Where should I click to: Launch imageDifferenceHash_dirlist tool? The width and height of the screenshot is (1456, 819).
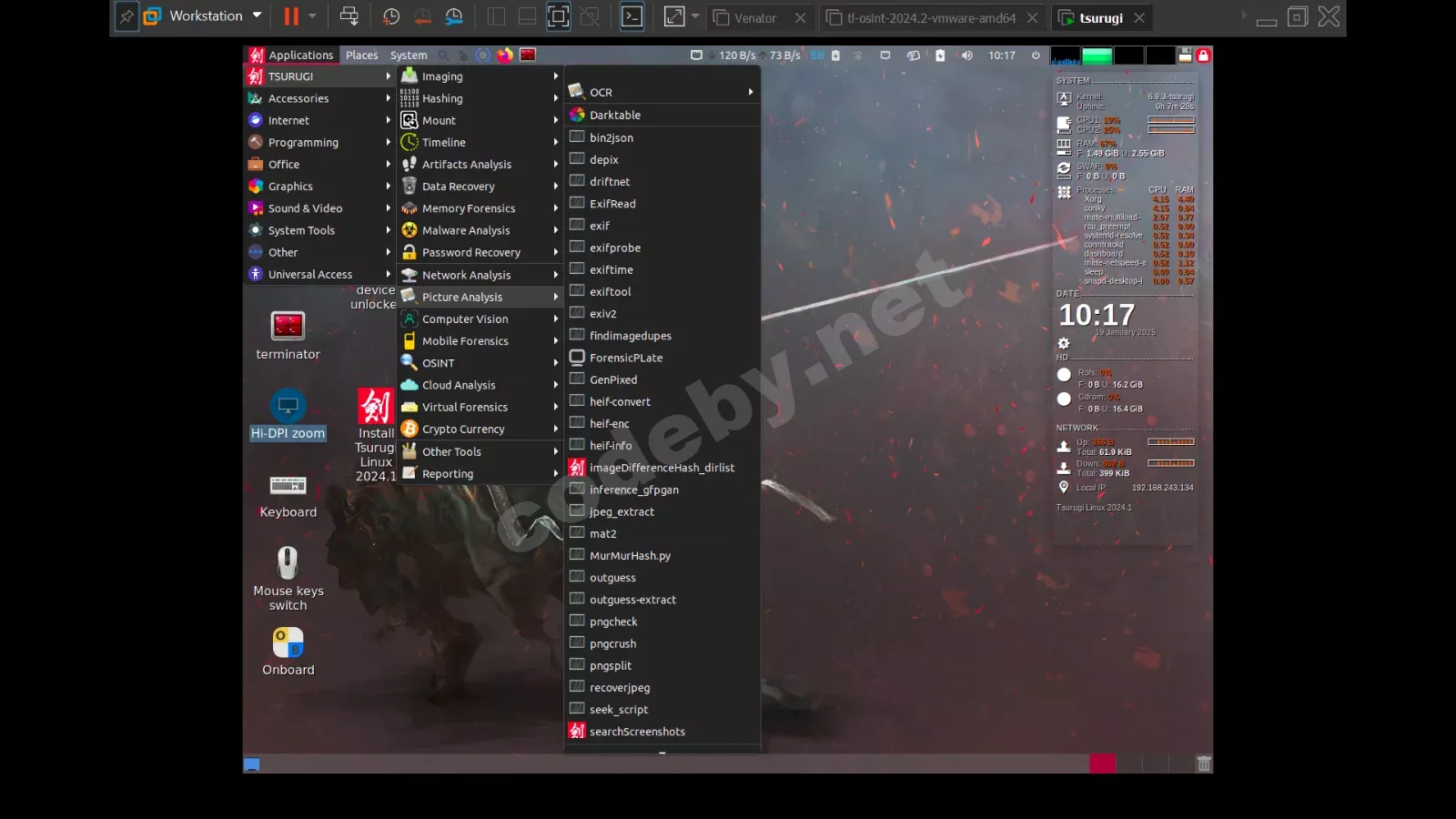point(662,468)
